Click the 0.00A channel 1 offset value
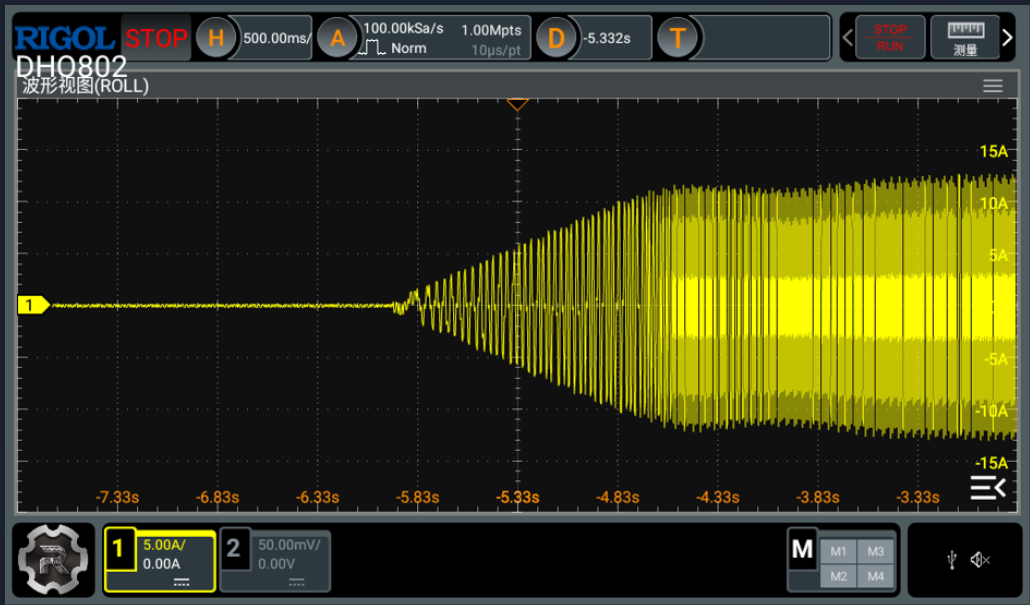1030x605 pixels. (161, 564)
